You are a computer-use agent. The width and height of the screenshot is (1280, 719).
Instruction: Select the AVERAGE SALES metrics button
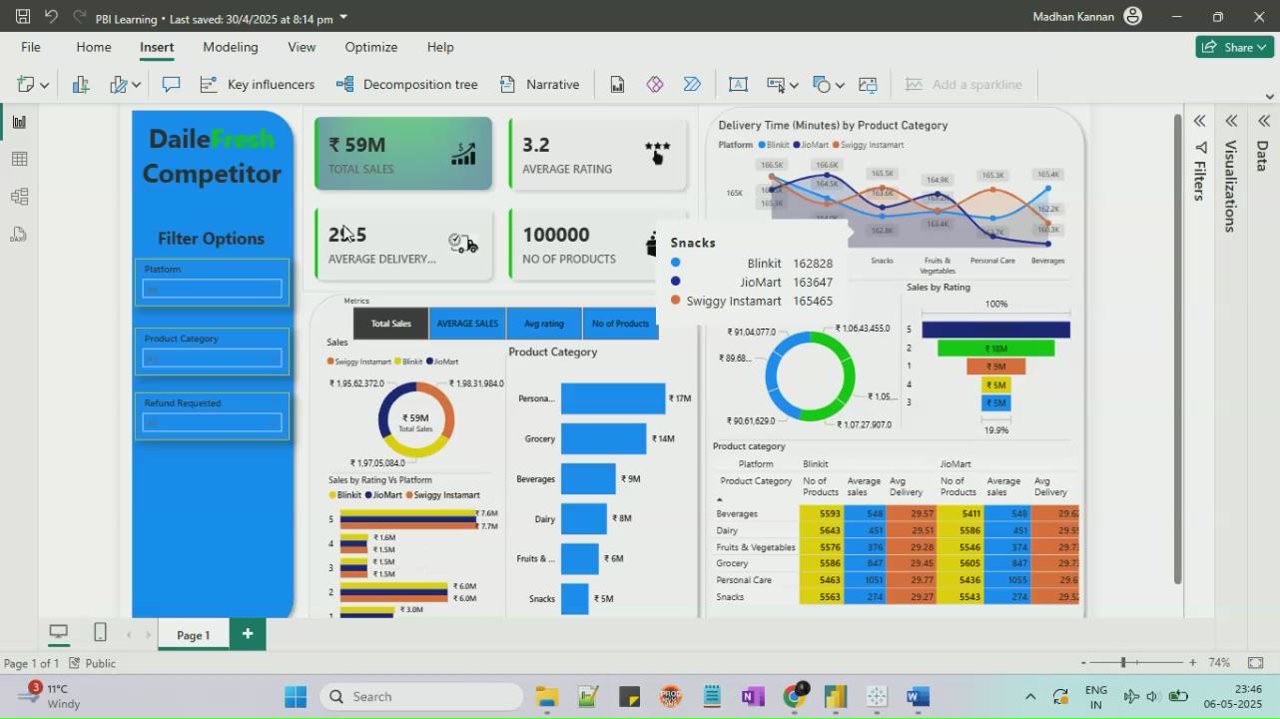467,323
